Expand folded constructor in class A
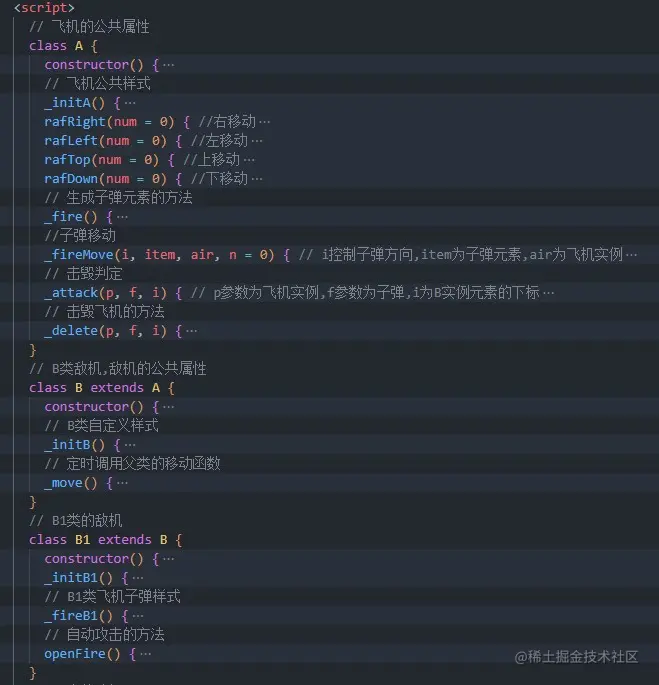 169,65
